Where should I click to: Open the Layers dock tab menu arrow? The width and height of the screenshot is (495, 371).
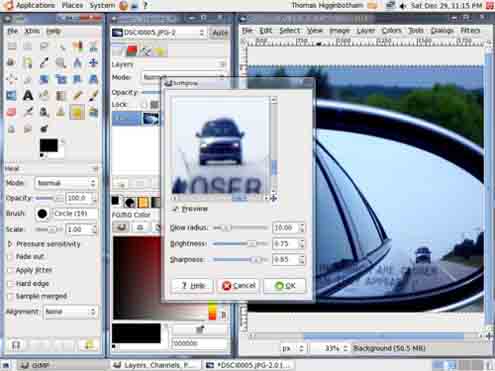[222, 64]
